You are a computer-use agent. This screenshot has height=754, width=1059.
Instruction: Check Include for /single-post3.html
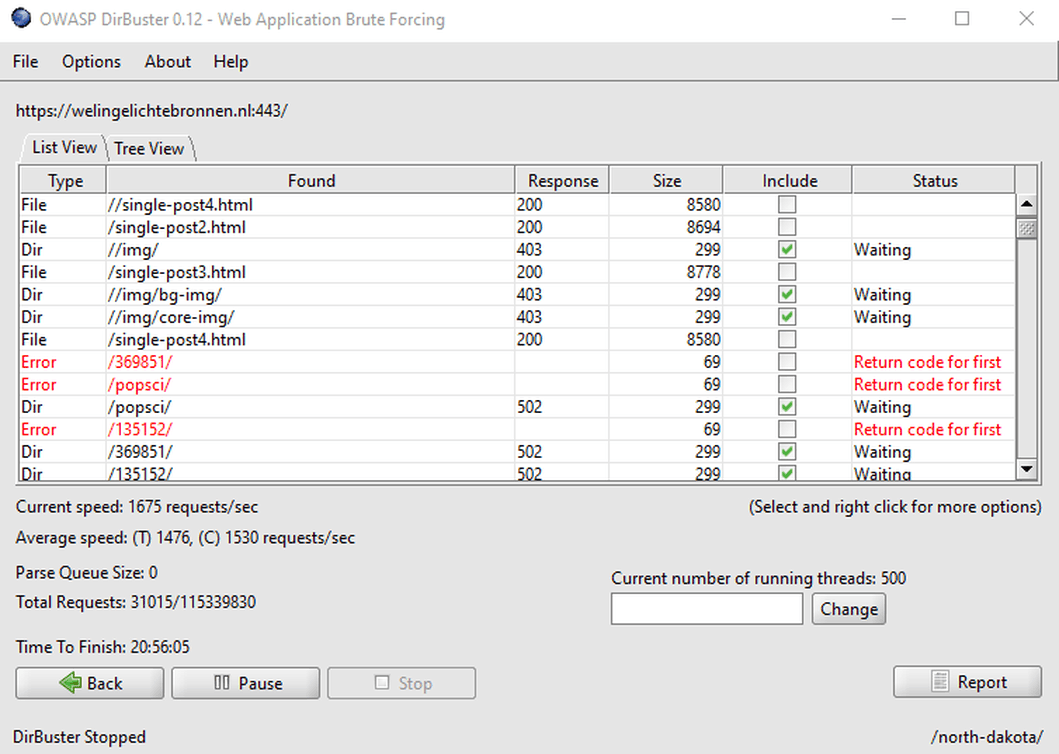(787, 272)
